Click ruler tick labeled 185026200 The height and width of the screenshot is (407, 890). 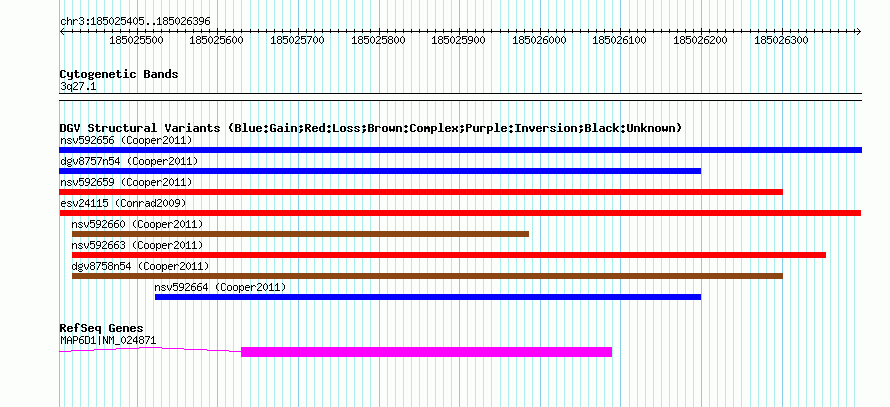tap(701, 40)
